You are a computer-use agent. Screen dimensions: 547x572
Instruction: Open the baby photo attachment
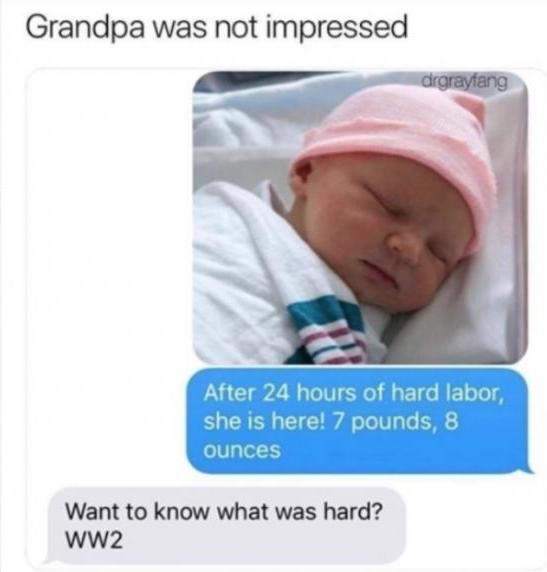pyautogui.click(x=360, y=217)
